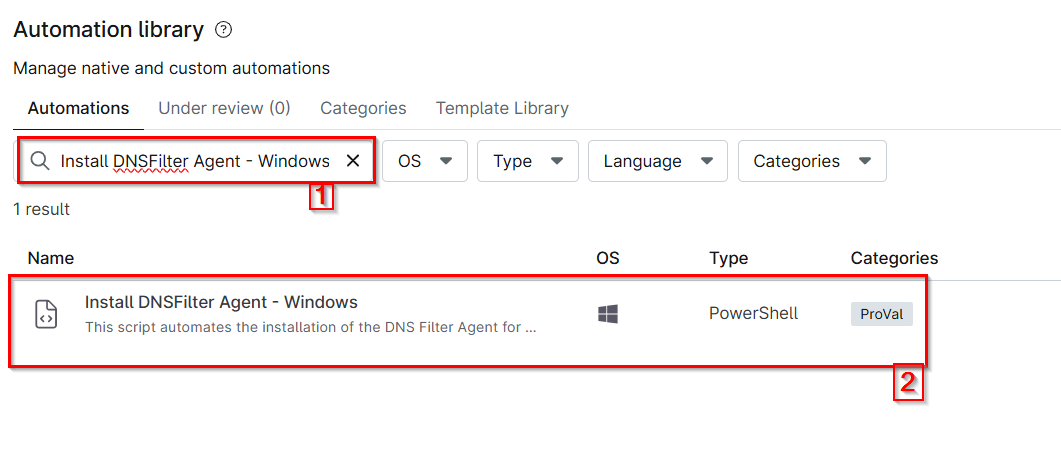Image resolution: width=1061 pixels, height=450 pixels.
Task: Click the help icon beside Automation library
Action: point(224,30)
